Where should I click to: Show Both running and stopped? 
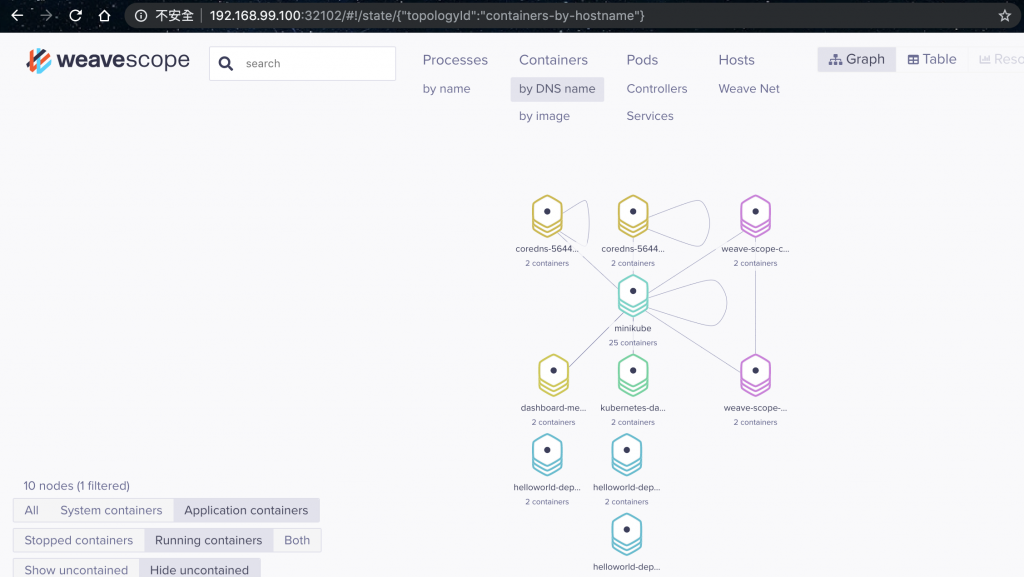tap(297, 540)
